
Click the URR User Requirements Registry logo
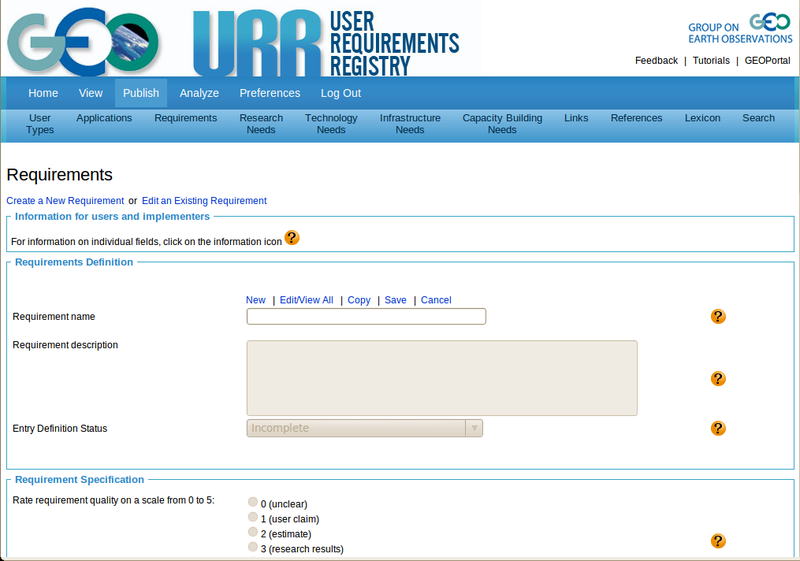pyautogui.click(x=326, y=41)
